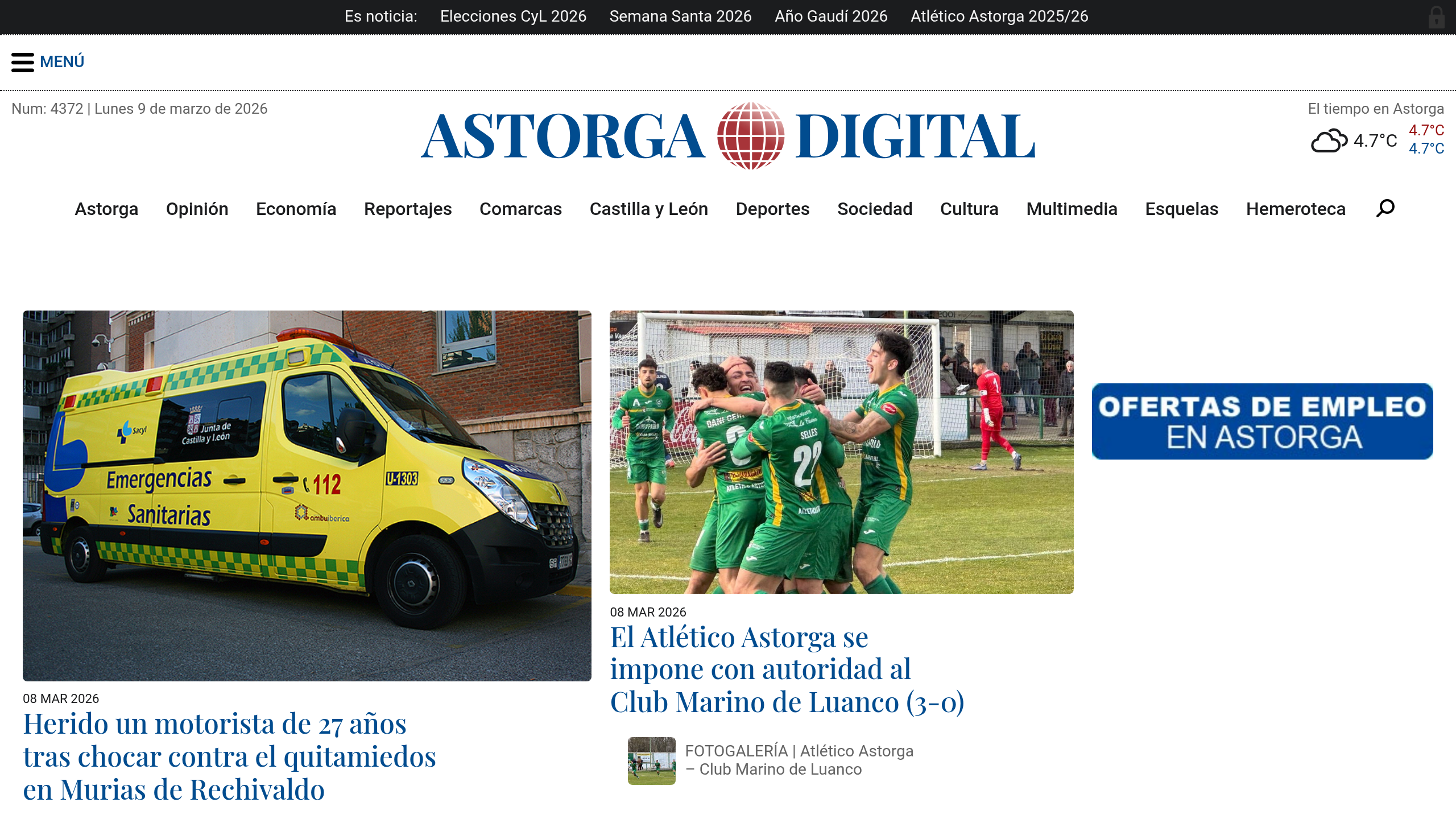Open the injured motorcyclist headline
1456x819 pixels.
click(229, 756)
